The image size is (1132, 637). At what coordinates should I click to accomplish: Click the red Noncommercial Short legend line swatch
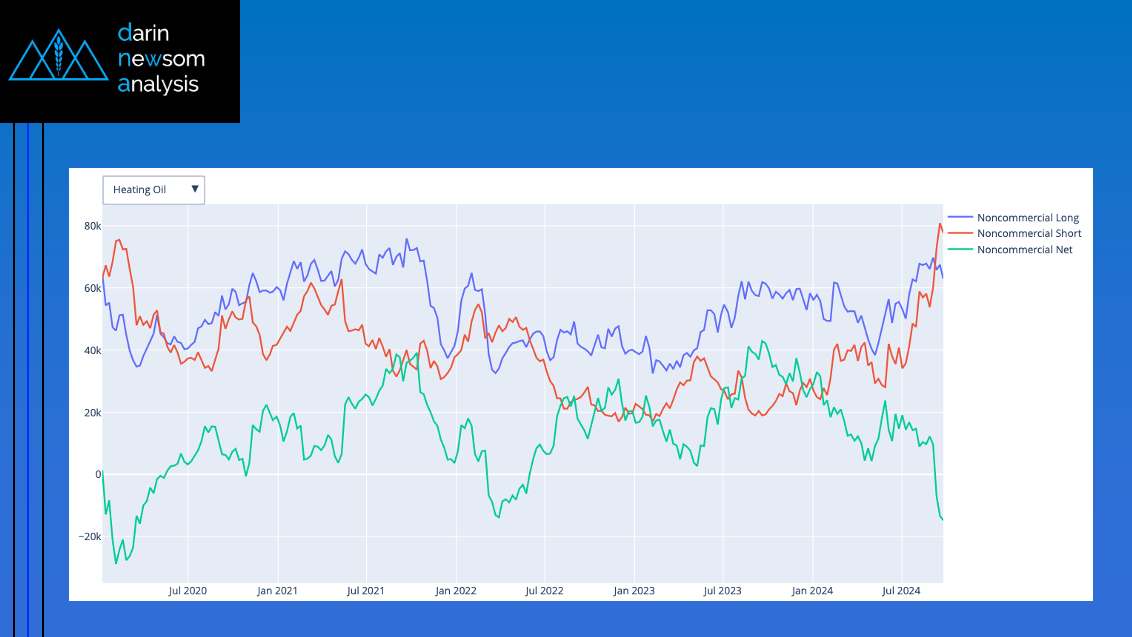pyautogui.click(x=959, y=234)
